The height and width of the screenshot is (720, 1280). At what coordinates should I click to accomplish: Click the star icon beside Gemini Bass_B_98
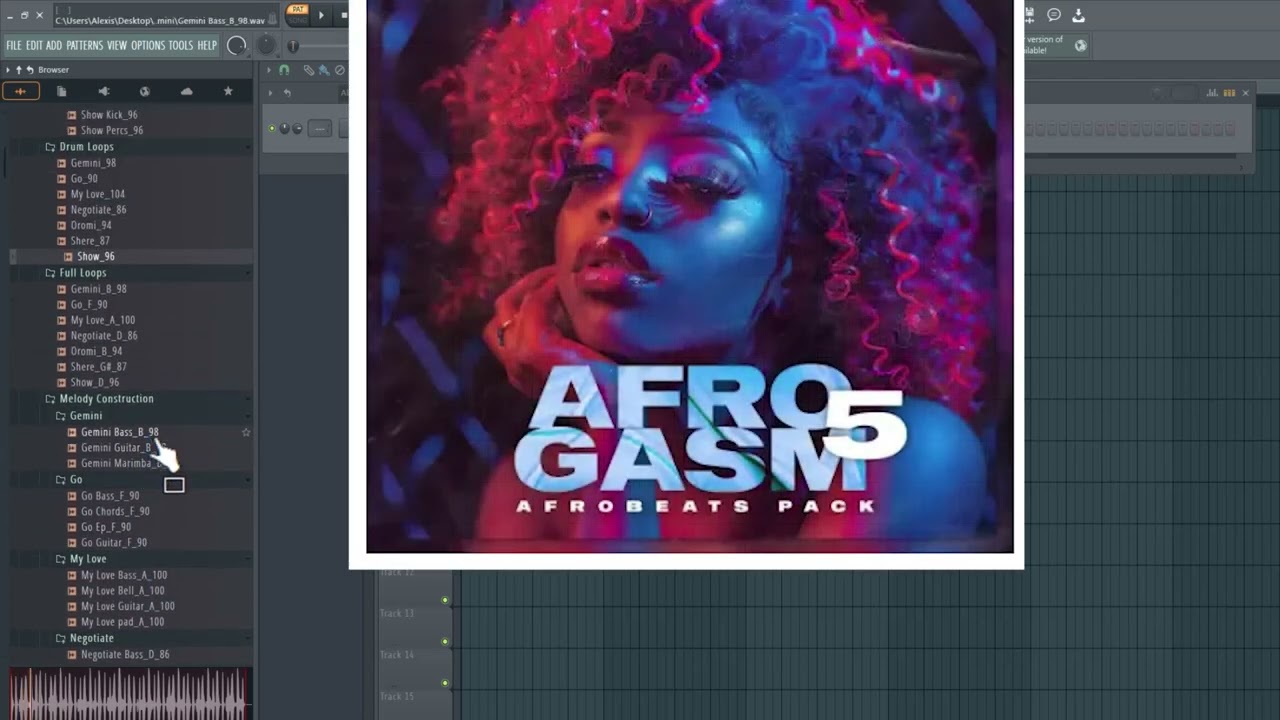click(246, 432)
